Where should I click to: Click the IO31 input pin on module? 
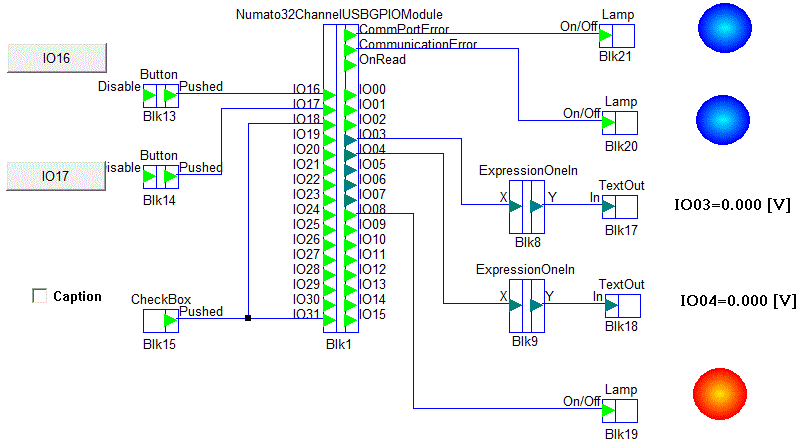point(330,321)
